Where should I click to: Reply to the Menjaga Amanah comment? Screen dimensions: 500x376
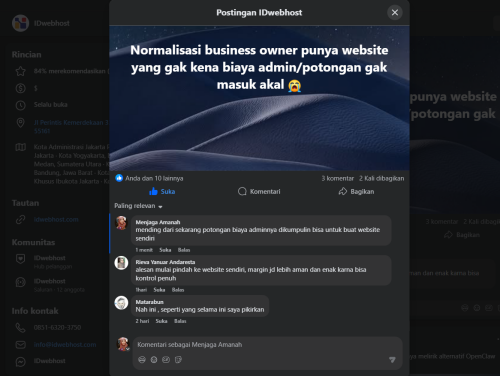pyautogui.click(x=184, y=250)
